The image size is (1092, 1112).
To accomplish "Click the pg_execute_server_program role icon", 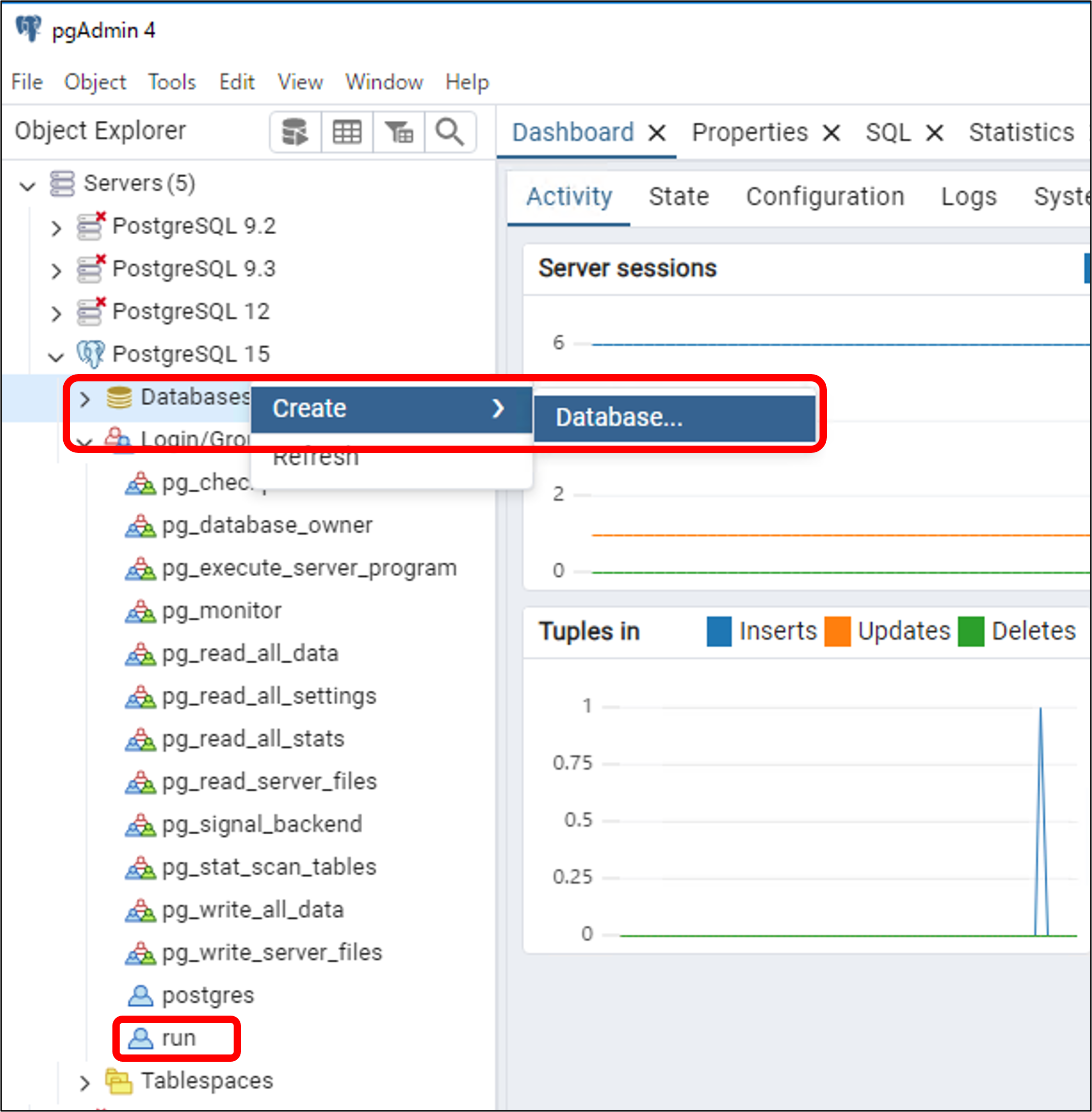I will (140, 568).
